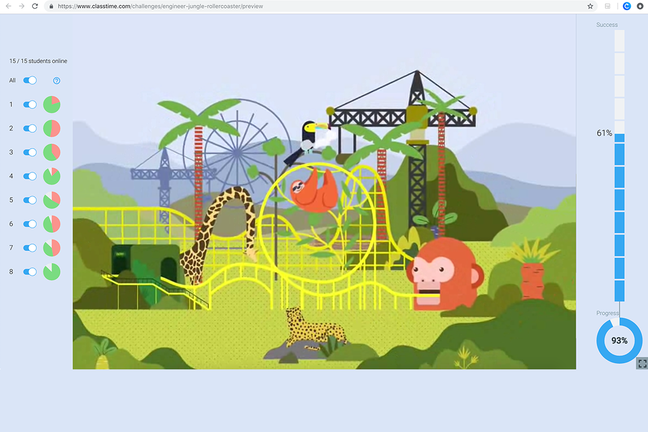Turn off the question 5 switch
Viewport: 648px width, 432px height.
pos(30,200)
